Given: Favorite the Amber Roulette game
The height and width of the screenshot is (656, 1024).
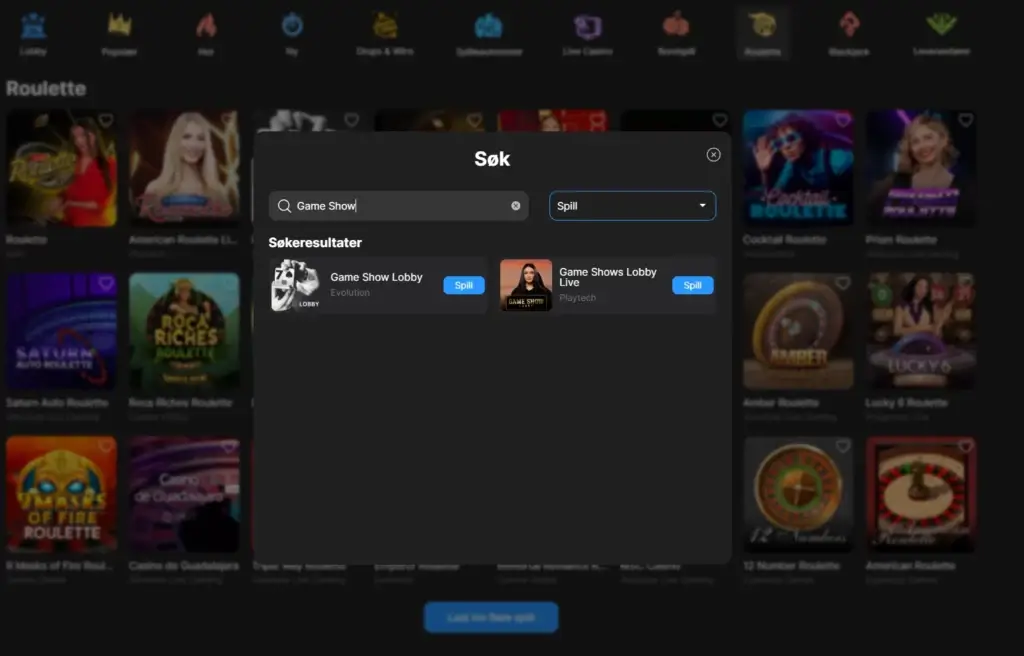Looking at the screenshot, I should 842,284.
